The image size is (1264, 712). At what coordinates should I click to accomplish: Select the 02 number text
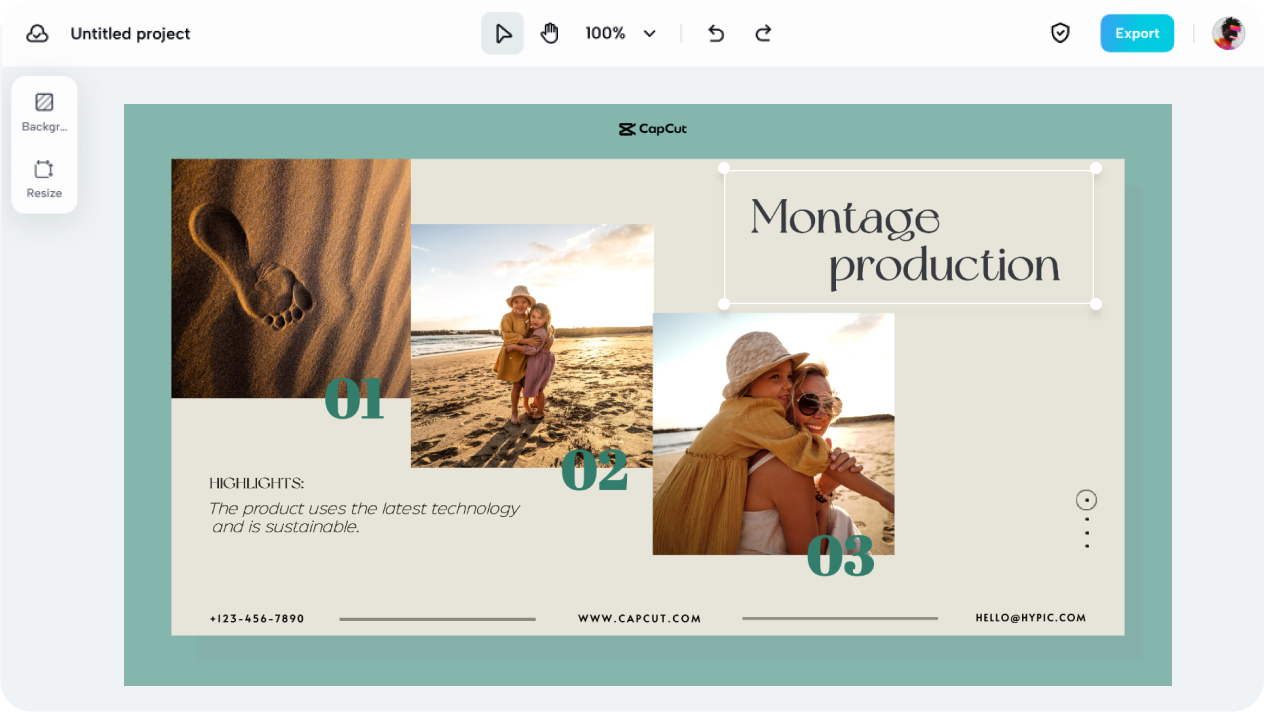click(594, 470)
